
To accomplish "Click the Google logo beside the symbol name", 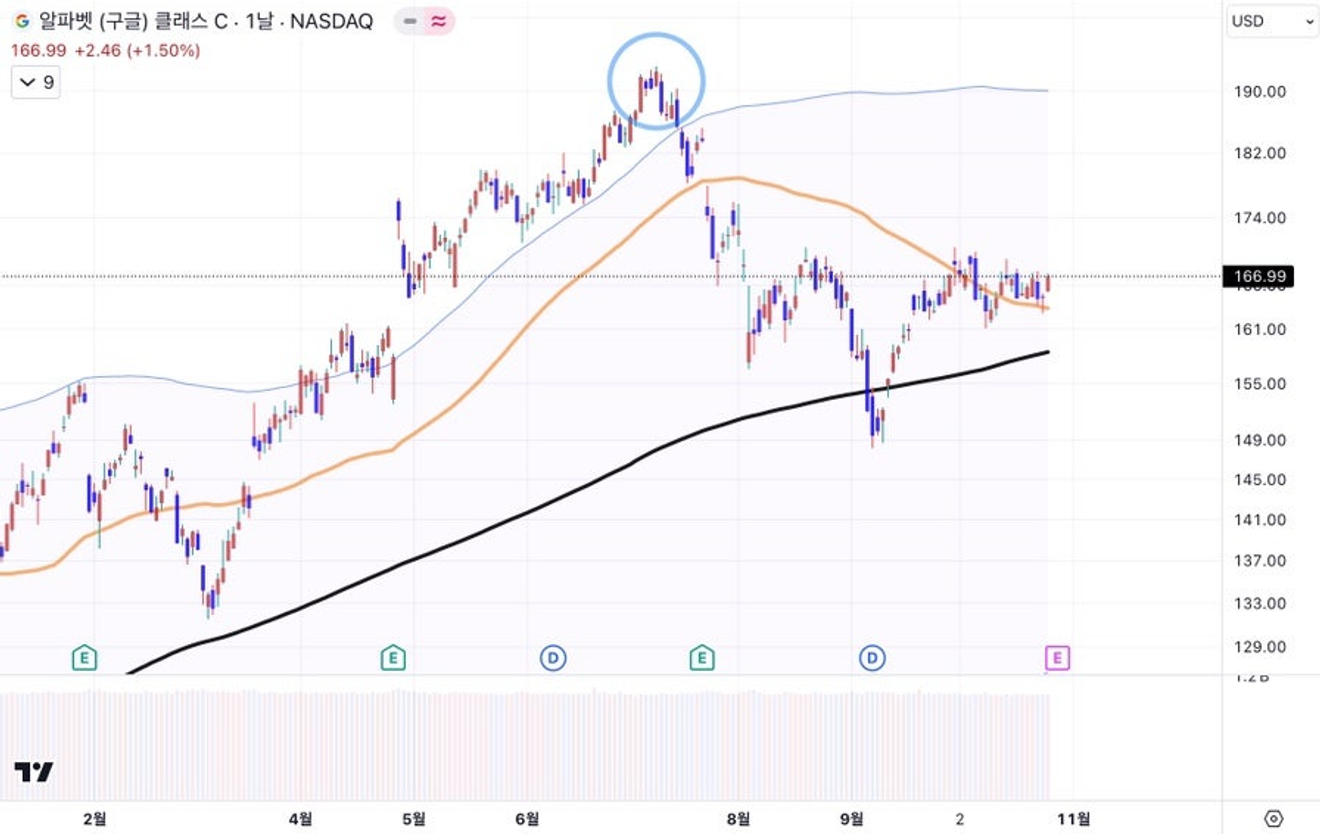I will coord(22,21).
